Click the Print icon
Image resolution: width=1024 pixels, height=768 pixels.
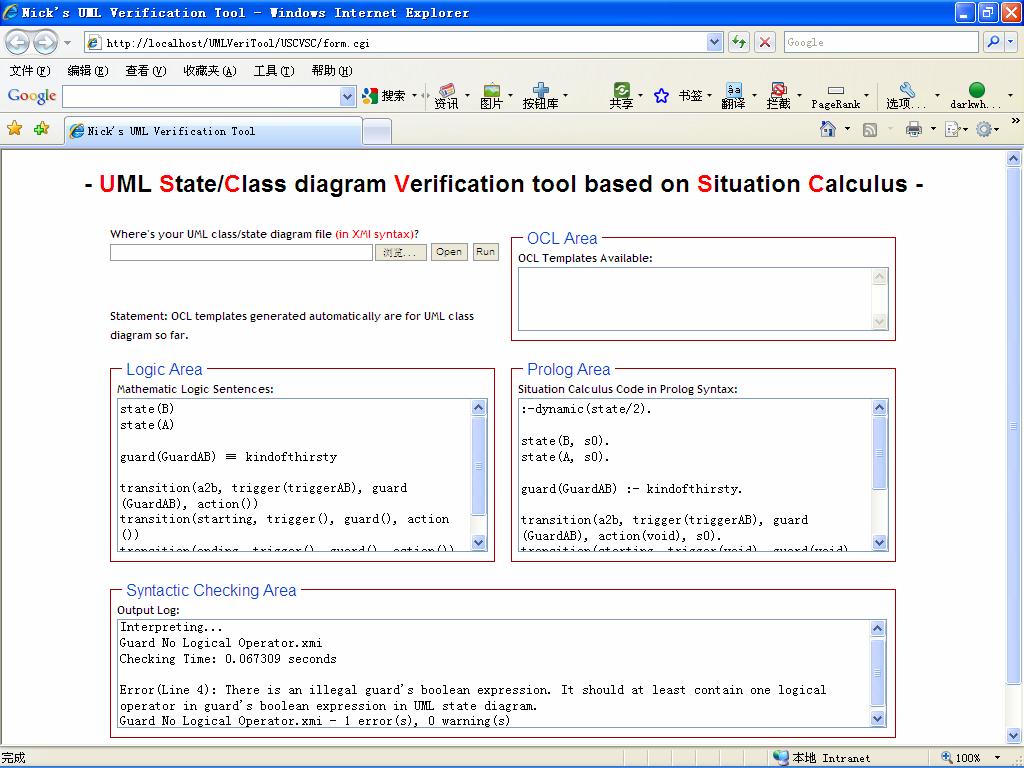pos(914,129)
